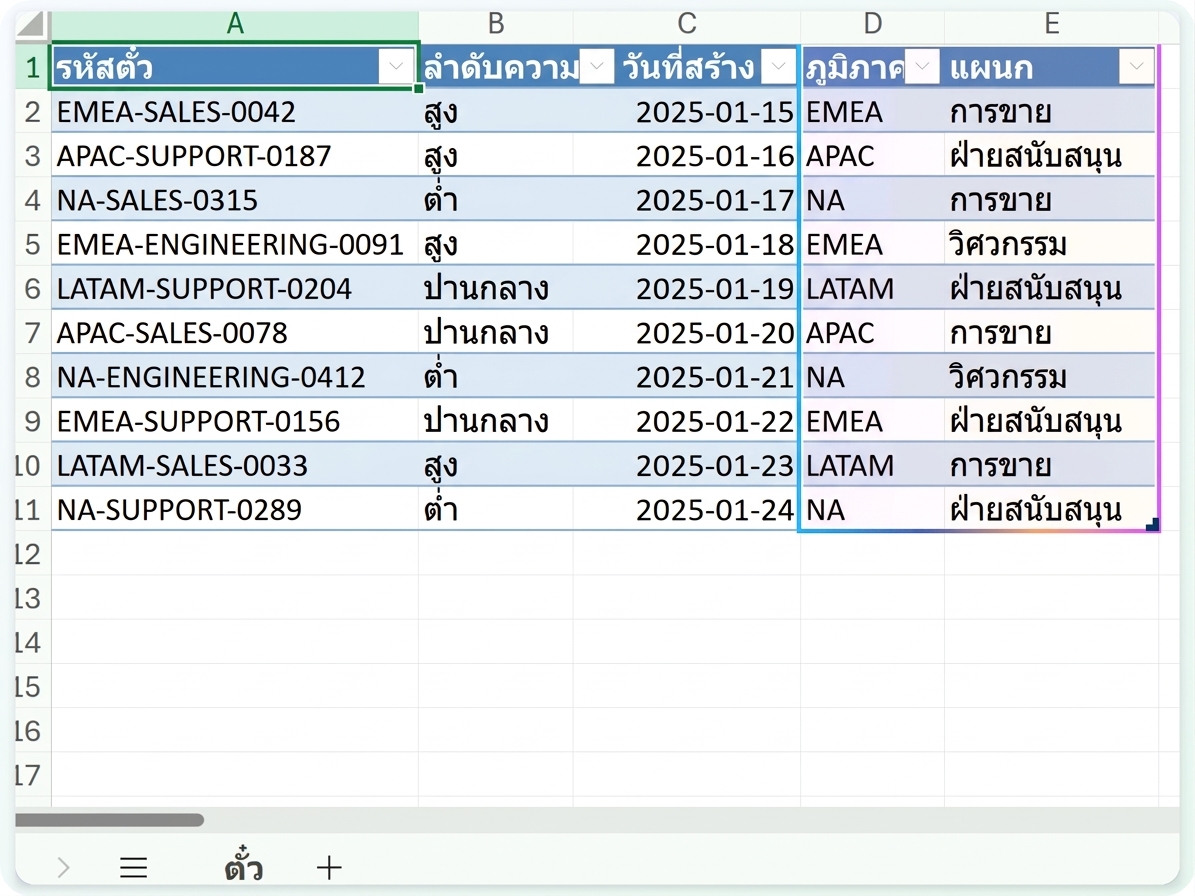This screenshot has width=1195, height=896.
Task: Select priority cell ปานกลาง in row 9
Action: (x=496, y=421)
